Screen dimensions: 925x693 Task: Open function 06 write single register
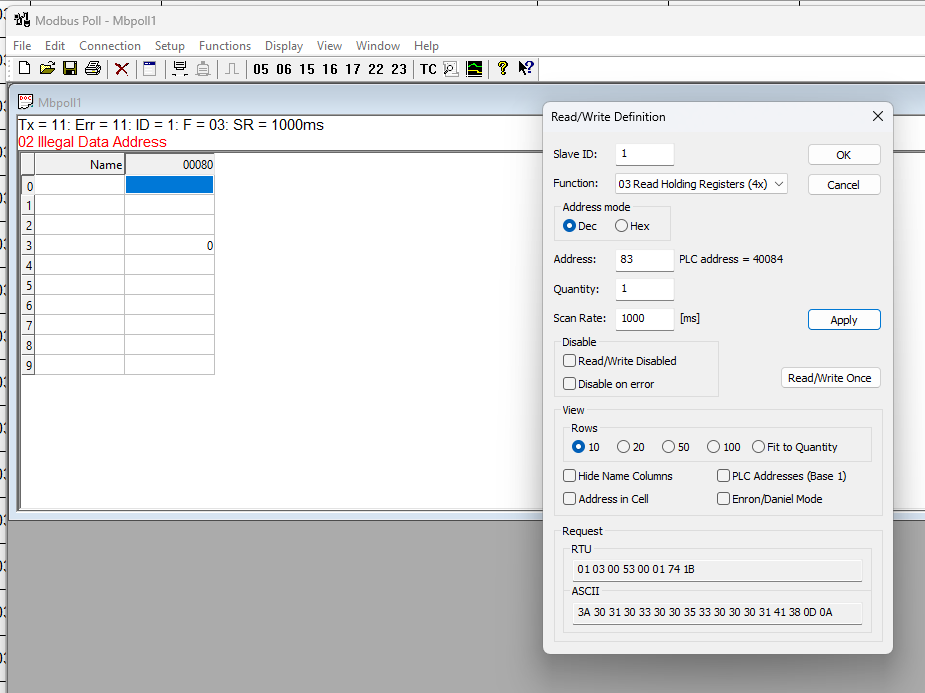click(284, 69)
